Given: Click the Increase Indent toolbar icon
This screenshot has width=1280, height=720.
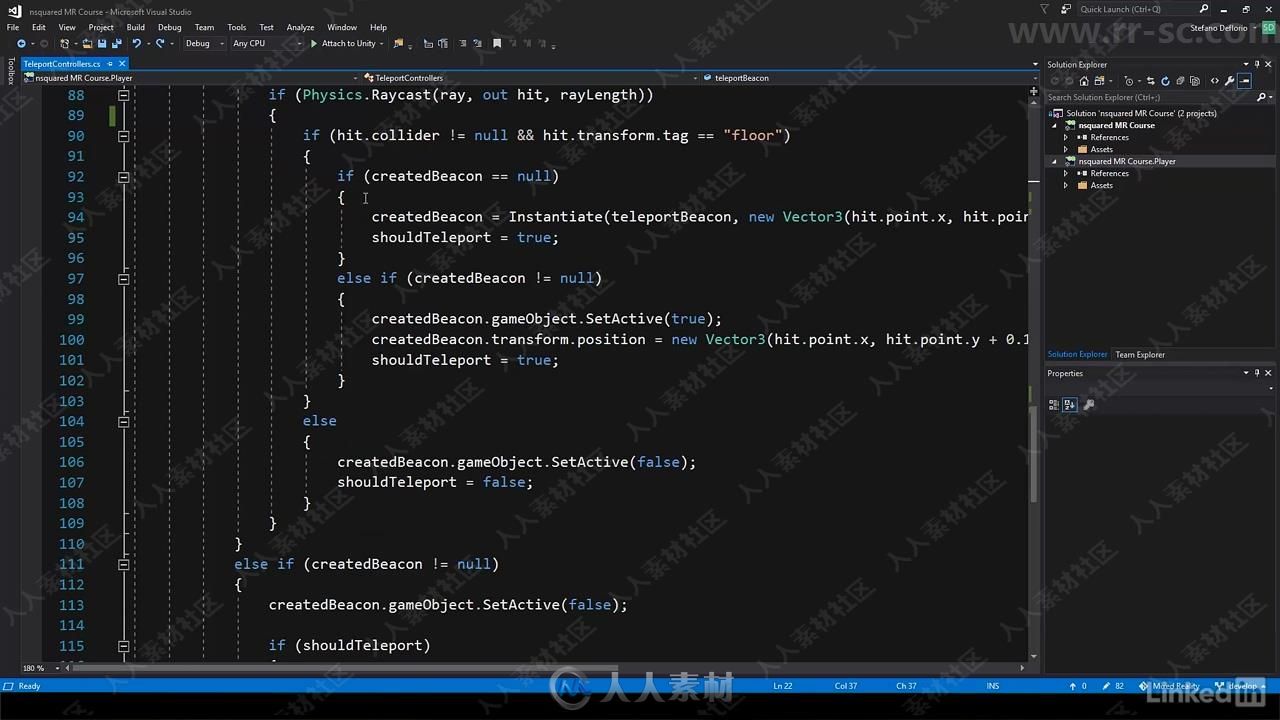Looking at the screenshot, I should pyautogui.click(x=442, y=43).
